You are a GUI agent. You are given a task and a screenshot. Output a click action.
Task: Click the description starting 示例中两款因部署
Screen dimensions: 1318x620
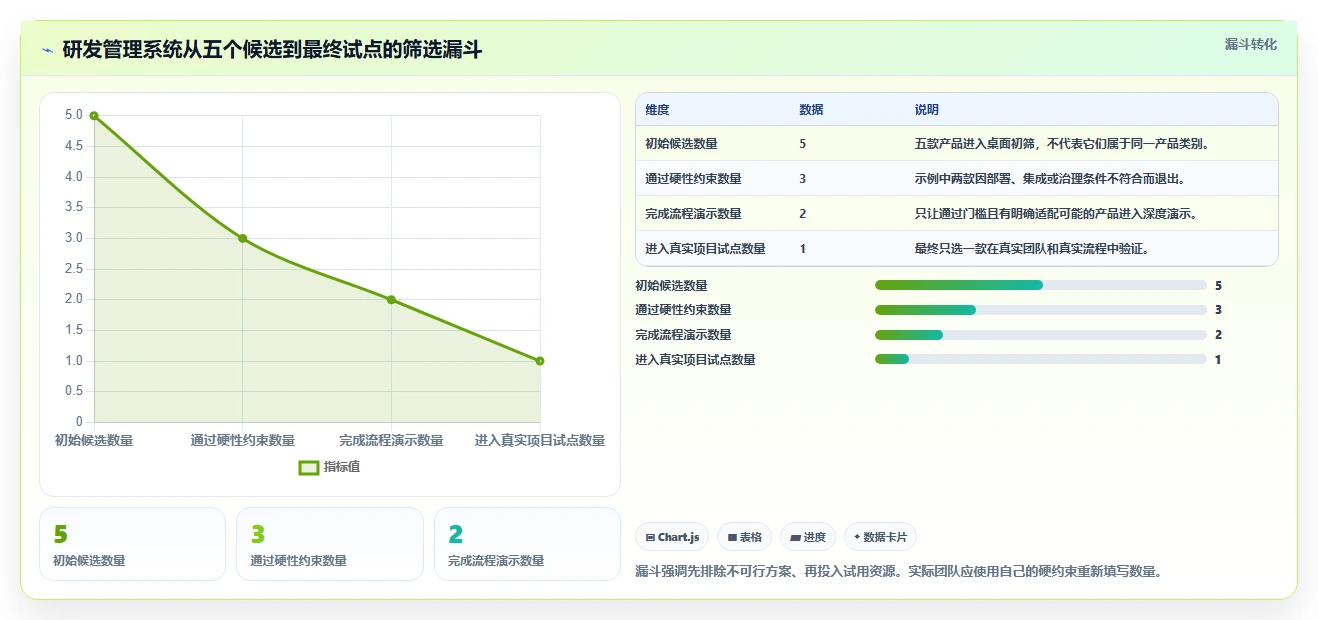click(x=1050, y=179)
